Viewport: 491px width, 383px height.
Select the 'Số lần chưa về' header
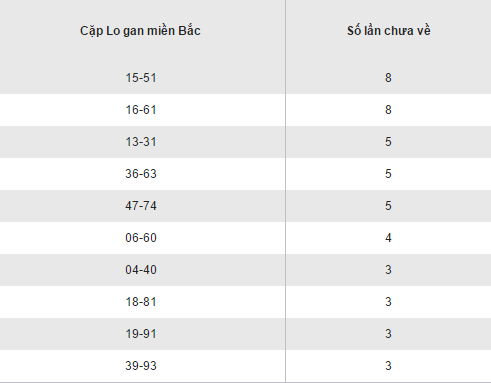pyautogui.click(x=389, y=31)
